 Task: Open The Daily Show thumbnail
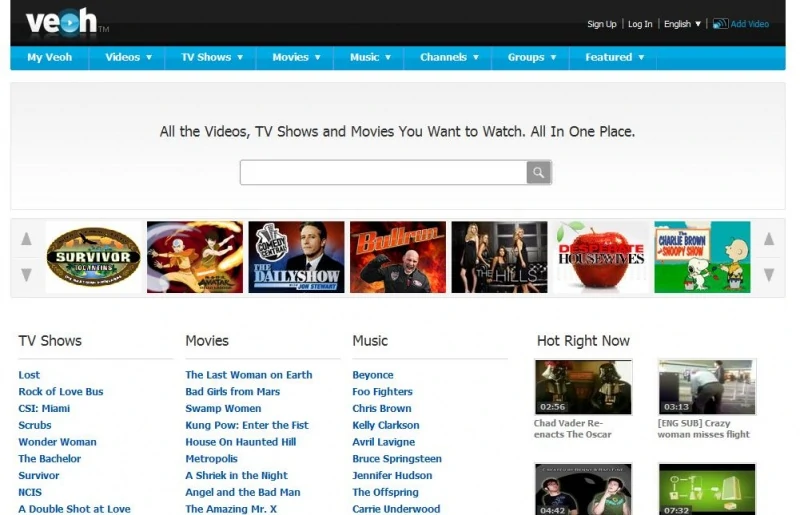pos(296,257)
